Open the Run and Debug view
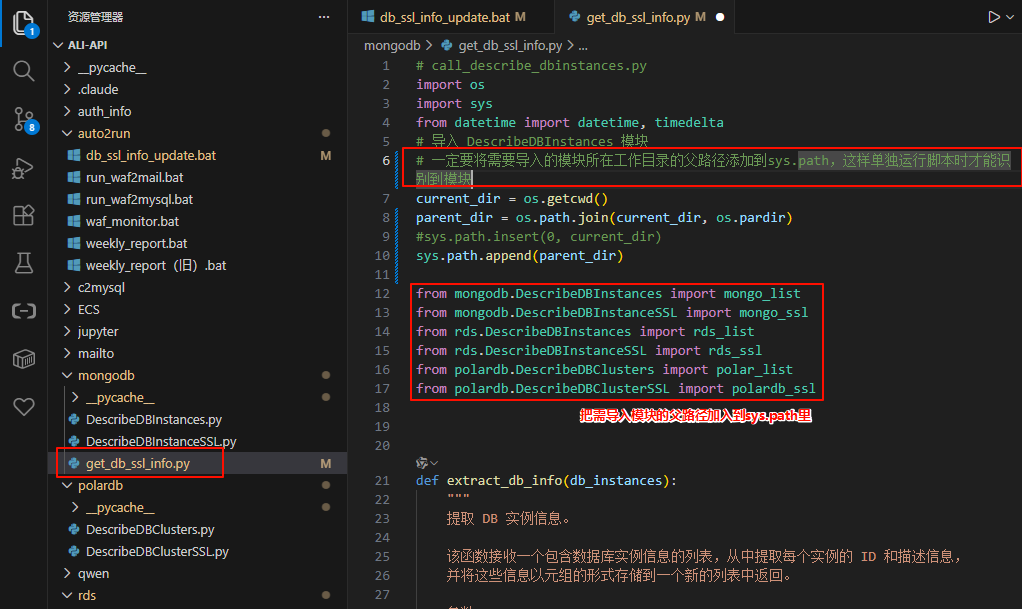Image resolution: width=1022 pixels, height=609 pixels. click(23, 168)
